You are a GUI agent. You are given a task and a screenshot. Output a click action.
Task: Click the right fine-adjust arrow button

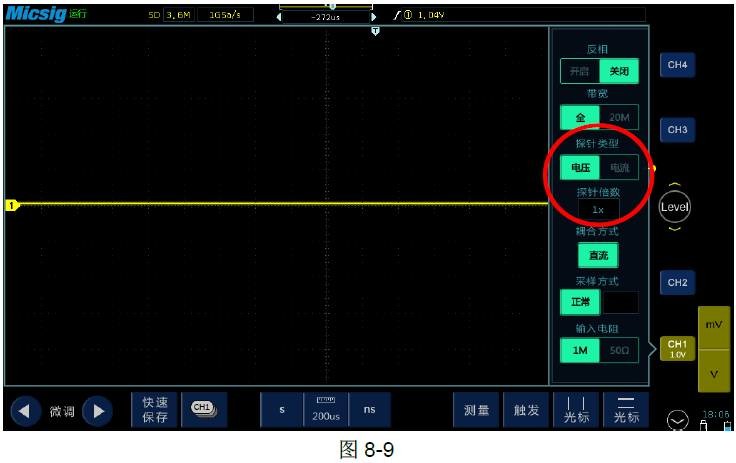tap(97, 411)
